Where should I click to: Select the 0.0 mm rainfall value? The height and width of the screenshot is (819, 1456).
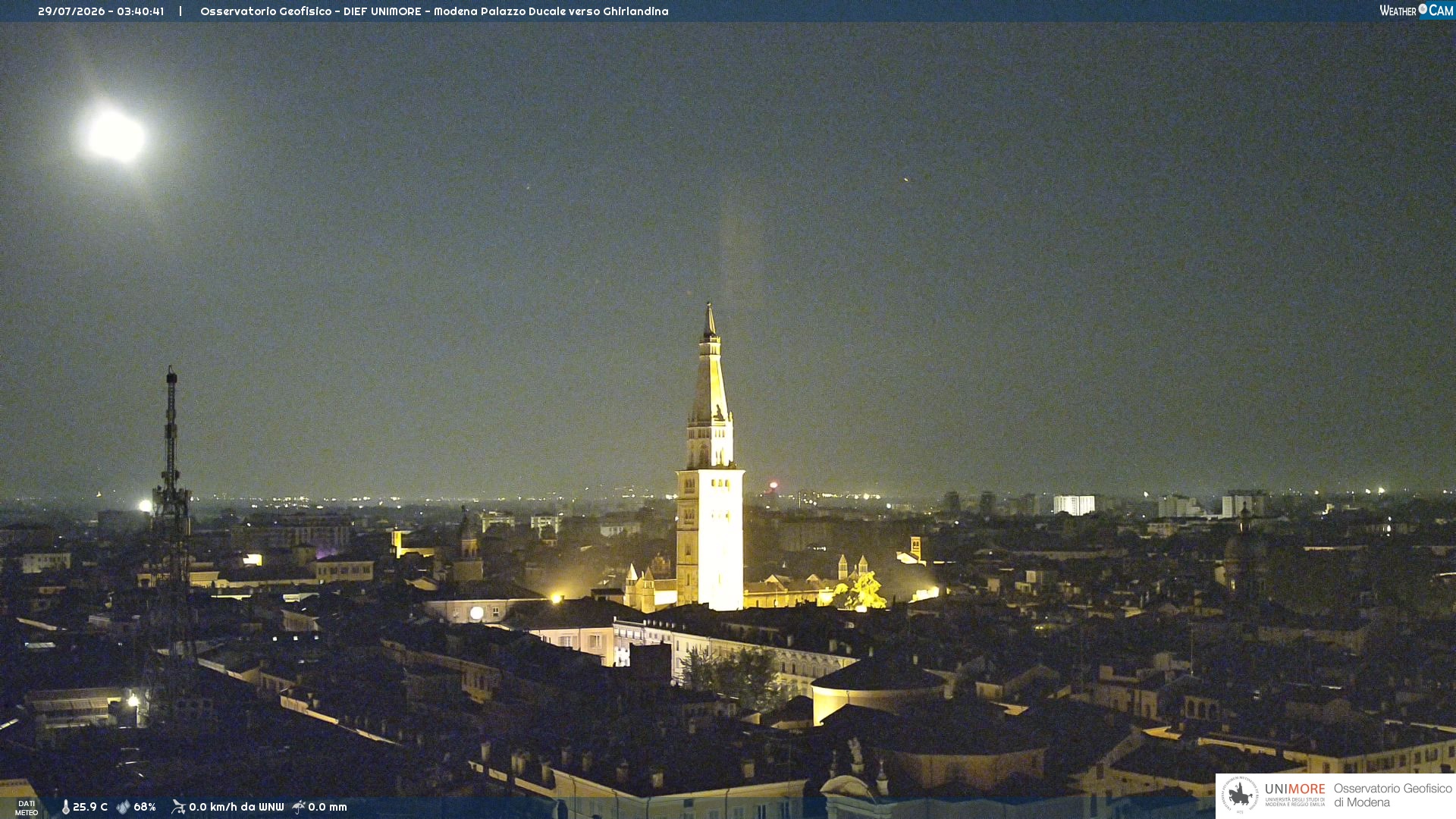tap(328, 808)
